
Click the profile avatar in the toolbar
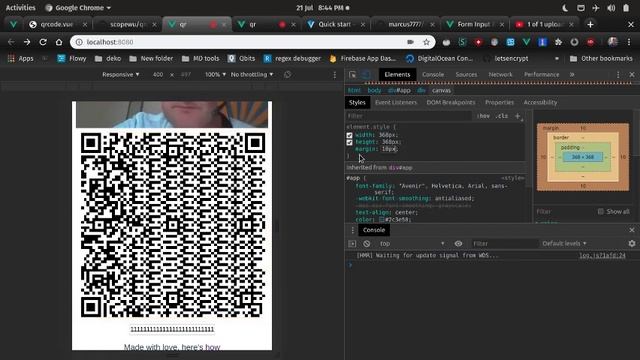(613, 42)
